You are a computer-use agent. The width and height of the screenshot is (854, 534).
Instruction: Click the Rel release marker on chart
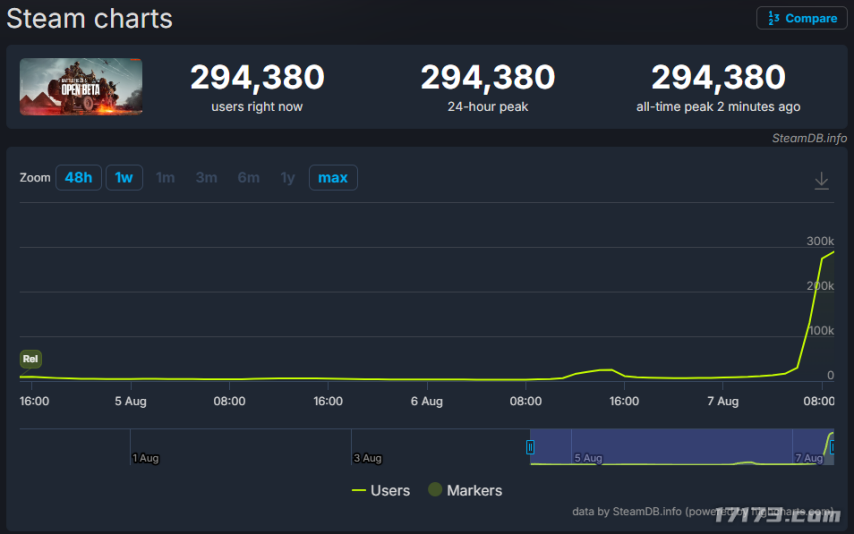(x=30, y=359)
